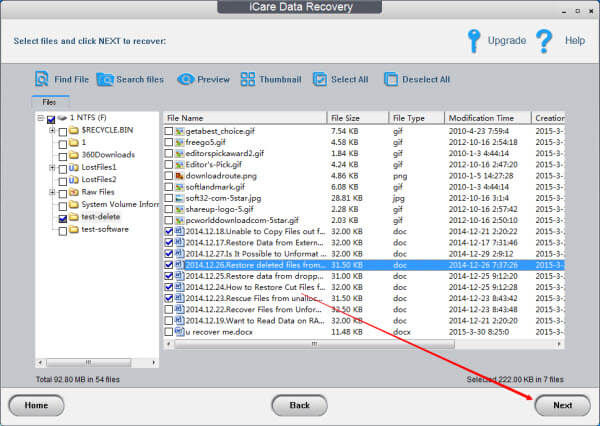Click the Preview eye icon
Image resolution: width=600 pixels, height=426 pixels.
(x=186, y=79)
